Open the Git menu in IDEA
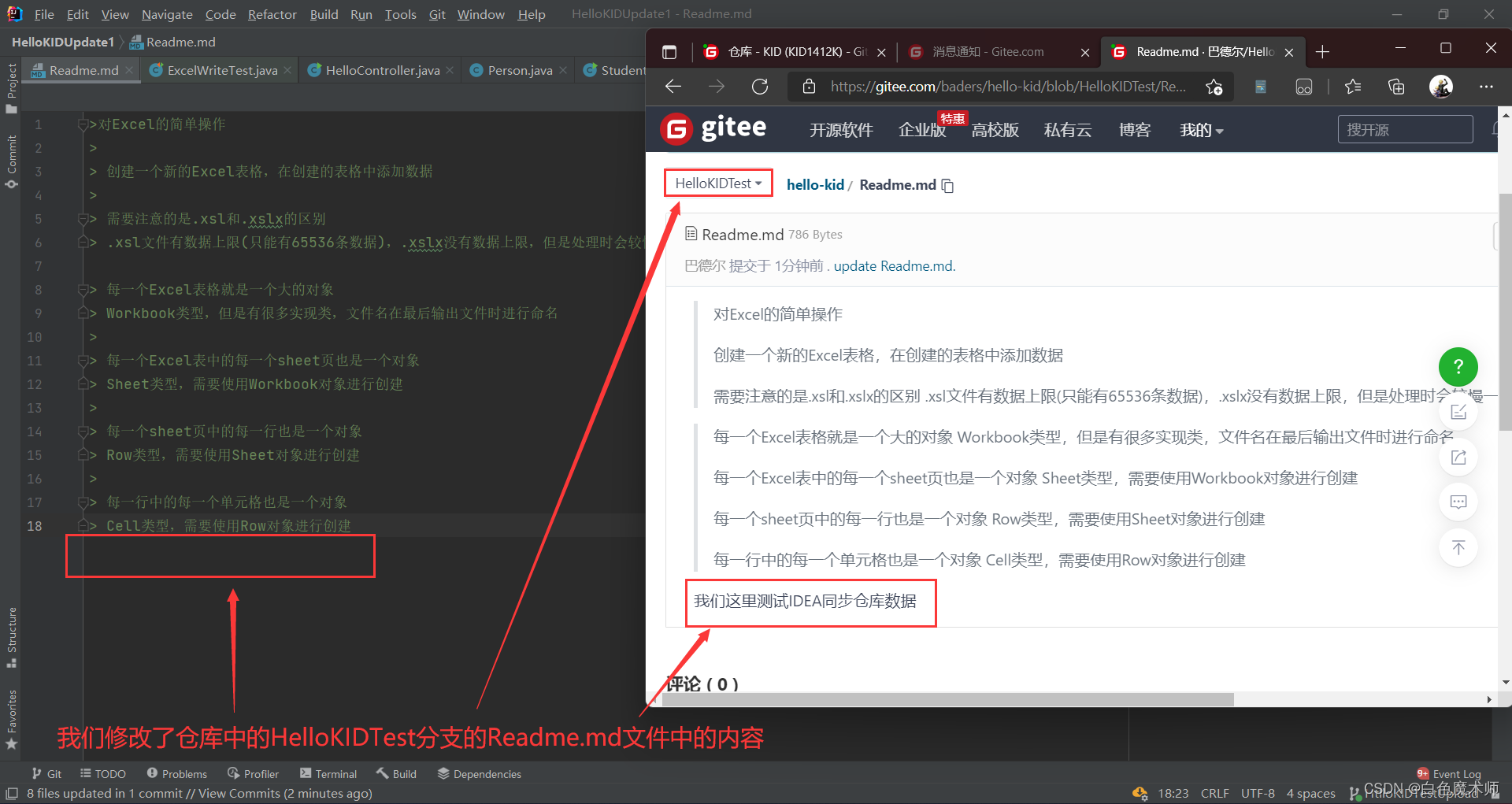 tap(437, 14)
